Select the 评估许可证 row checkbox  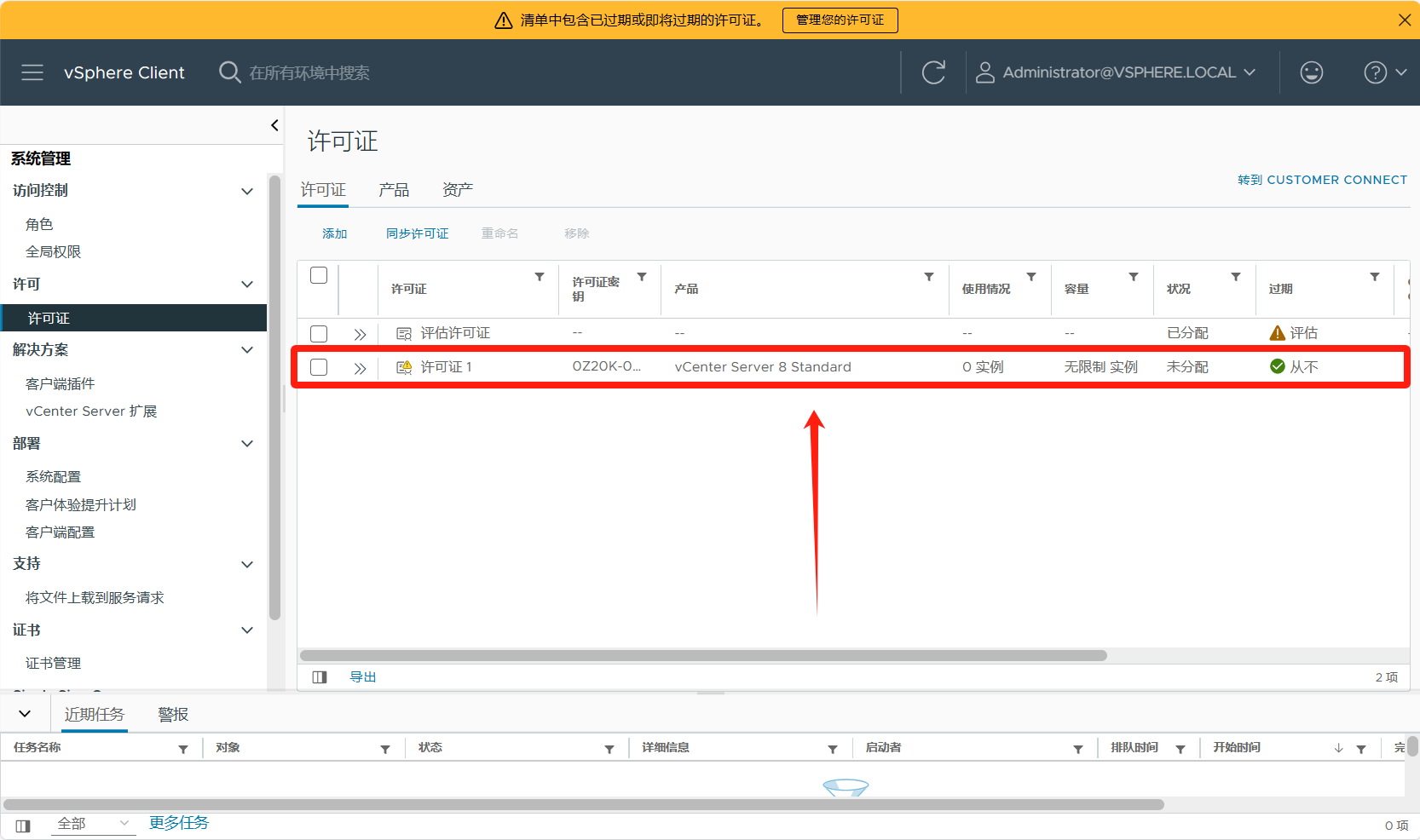tap(319, 333)
